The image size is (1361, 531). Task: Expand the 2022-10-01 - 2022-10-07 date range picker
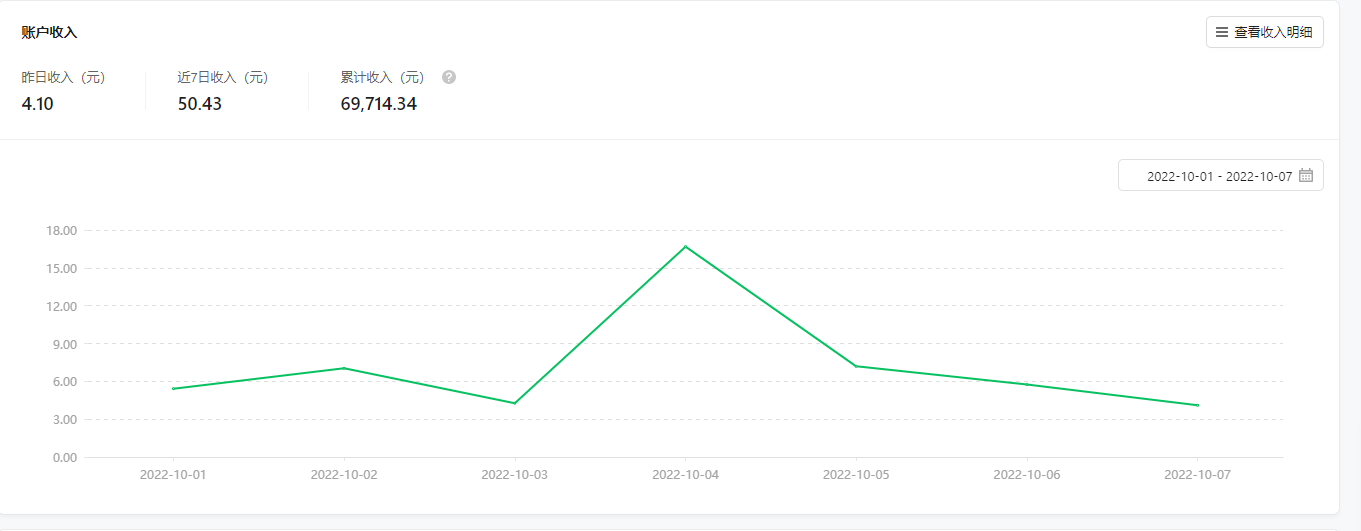(1219, 175)
